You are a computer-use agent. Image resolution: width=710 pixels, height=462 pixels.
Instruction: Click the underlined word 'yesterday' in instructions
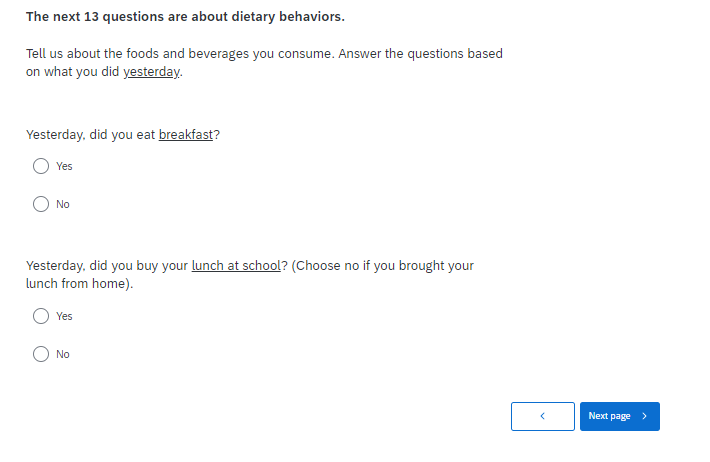152,72
